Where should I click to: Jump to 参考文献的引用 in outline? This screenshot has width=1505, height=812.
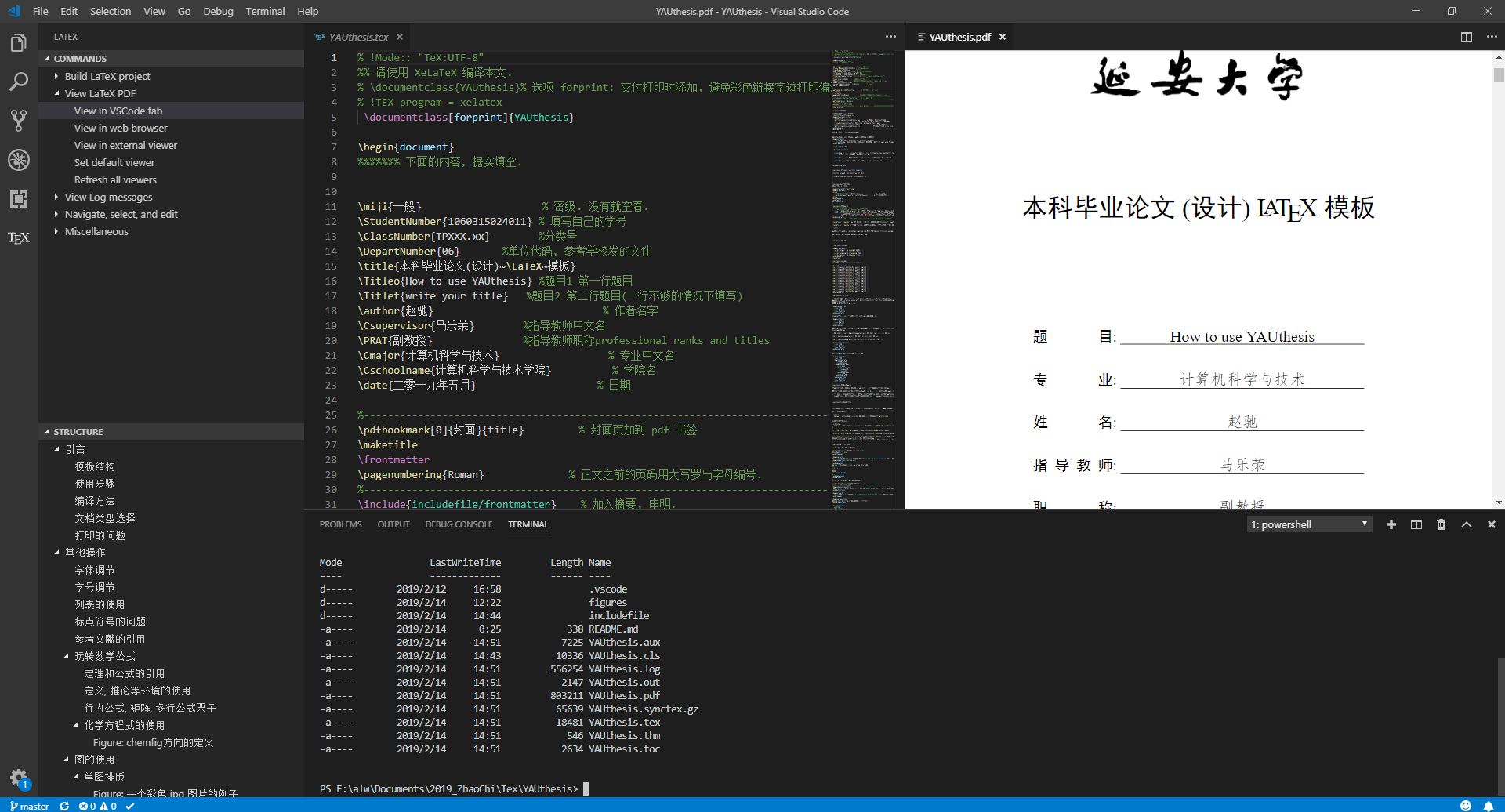110,639
